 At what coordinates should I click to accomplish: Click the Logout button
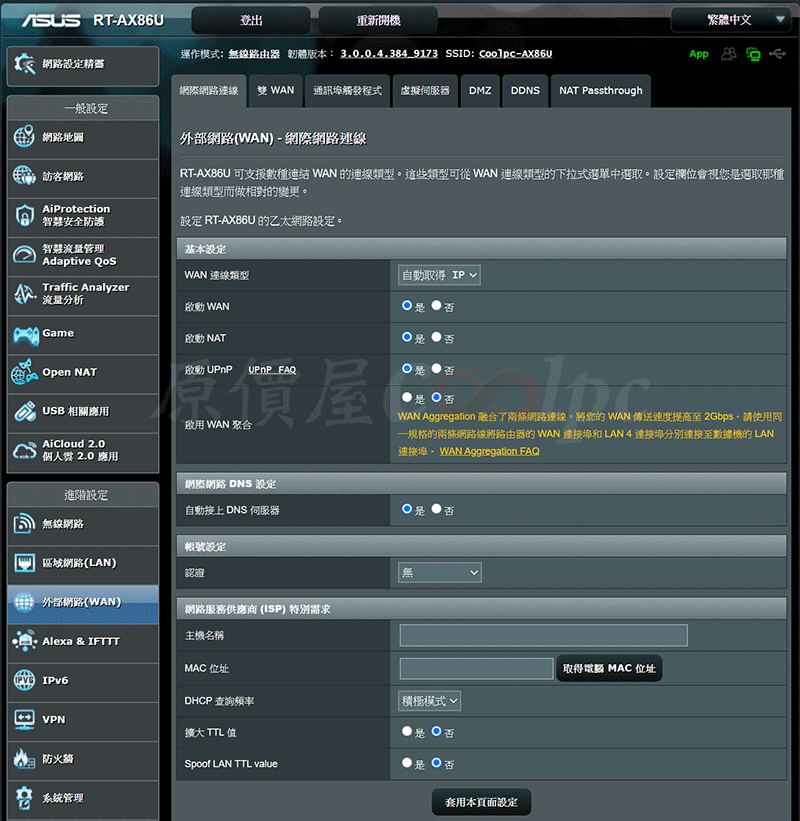coord(251,20)
